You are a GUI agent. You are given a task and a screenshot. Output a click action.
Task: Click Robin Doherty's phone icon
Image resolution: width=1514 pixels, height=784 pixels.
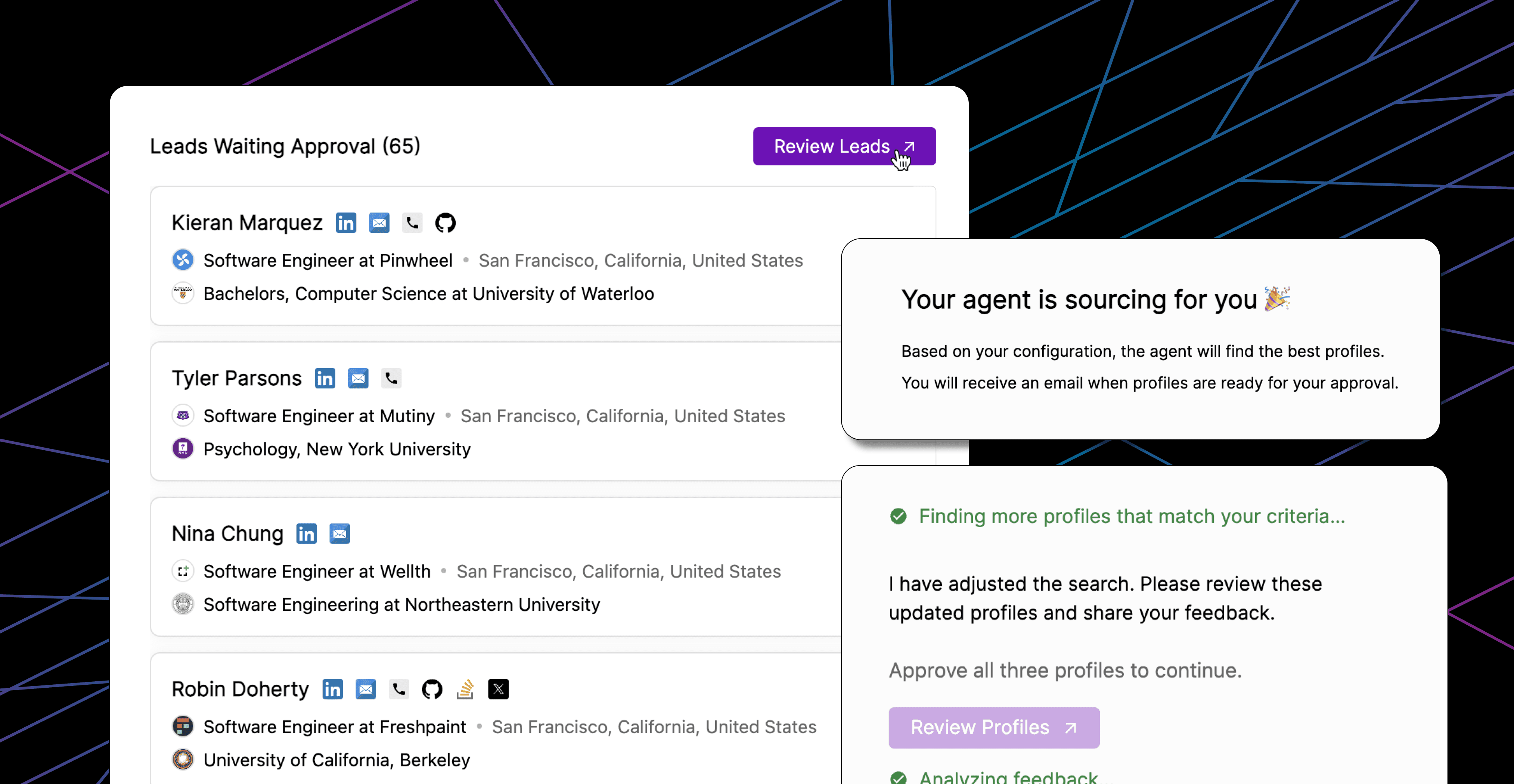click(398, 690)
